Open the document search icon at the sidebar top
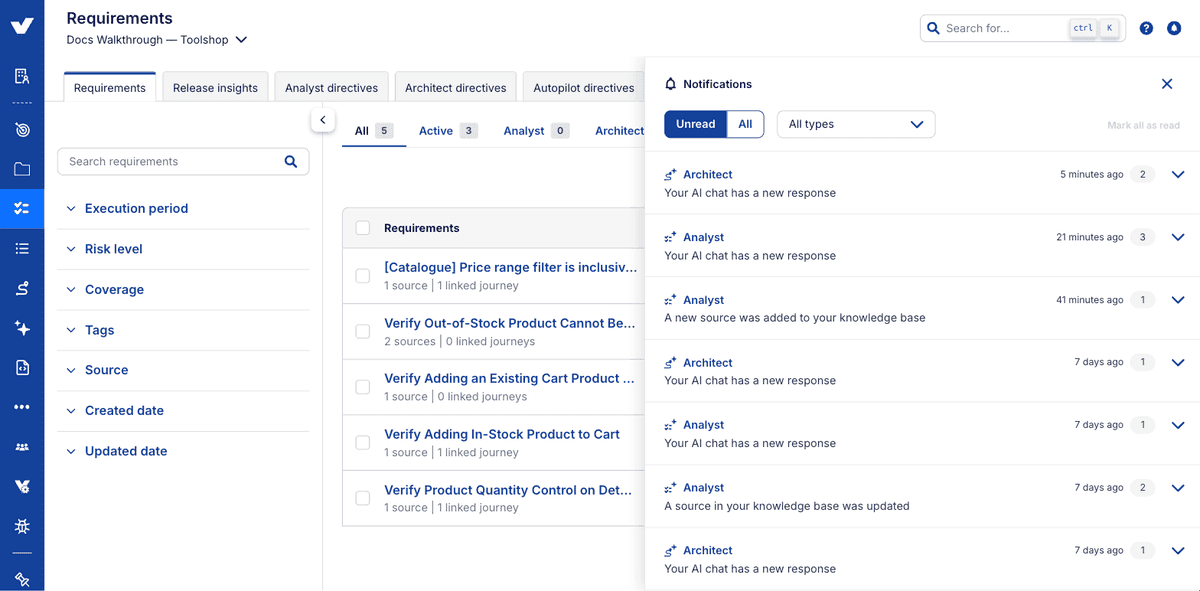Viewport: 1200px width, 591px height. tap(22, 76)
